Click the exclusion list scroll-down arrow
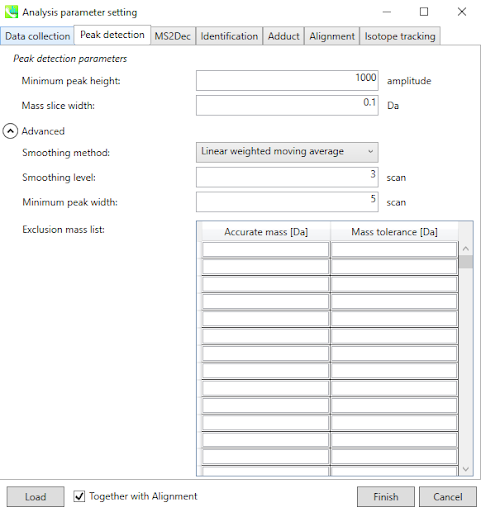 click(x=466, y=469)
